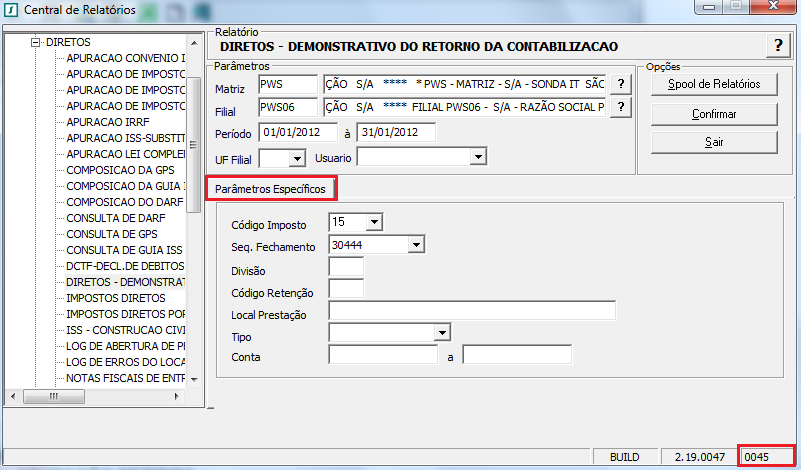Open the Spool de Relatórios
Viewport: 801px width, 470px height.
tap(714, 85)
